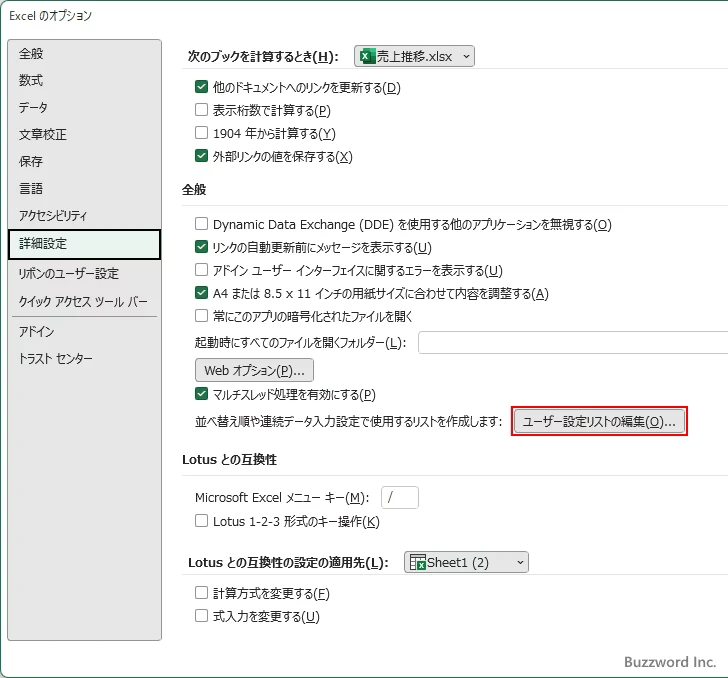This screenshot has width=728, height=678.
Task: Open the Sheet1 (2) sheet dropdown
Action: [x=466, y=562]
